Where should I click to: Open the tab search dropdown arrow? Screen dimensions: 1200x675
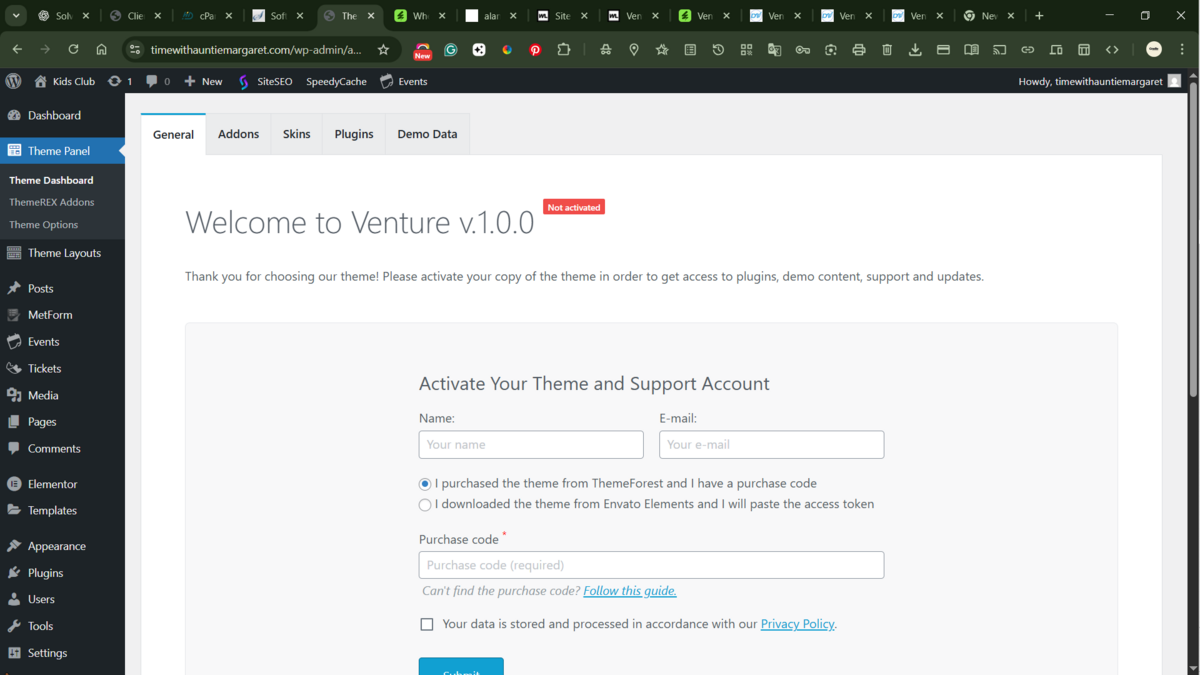coord(16,16)
